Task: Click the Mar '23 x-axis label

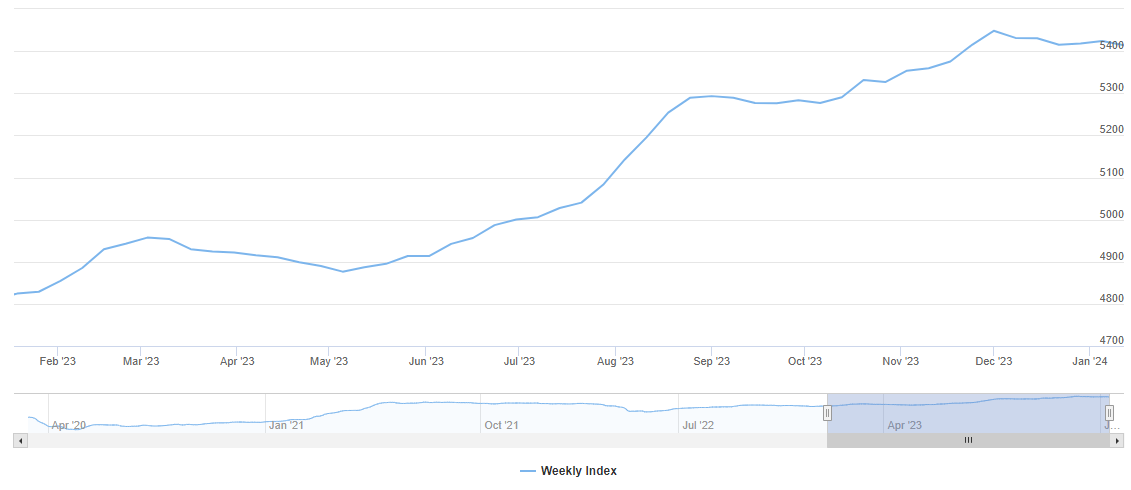Action: point(141,361)
